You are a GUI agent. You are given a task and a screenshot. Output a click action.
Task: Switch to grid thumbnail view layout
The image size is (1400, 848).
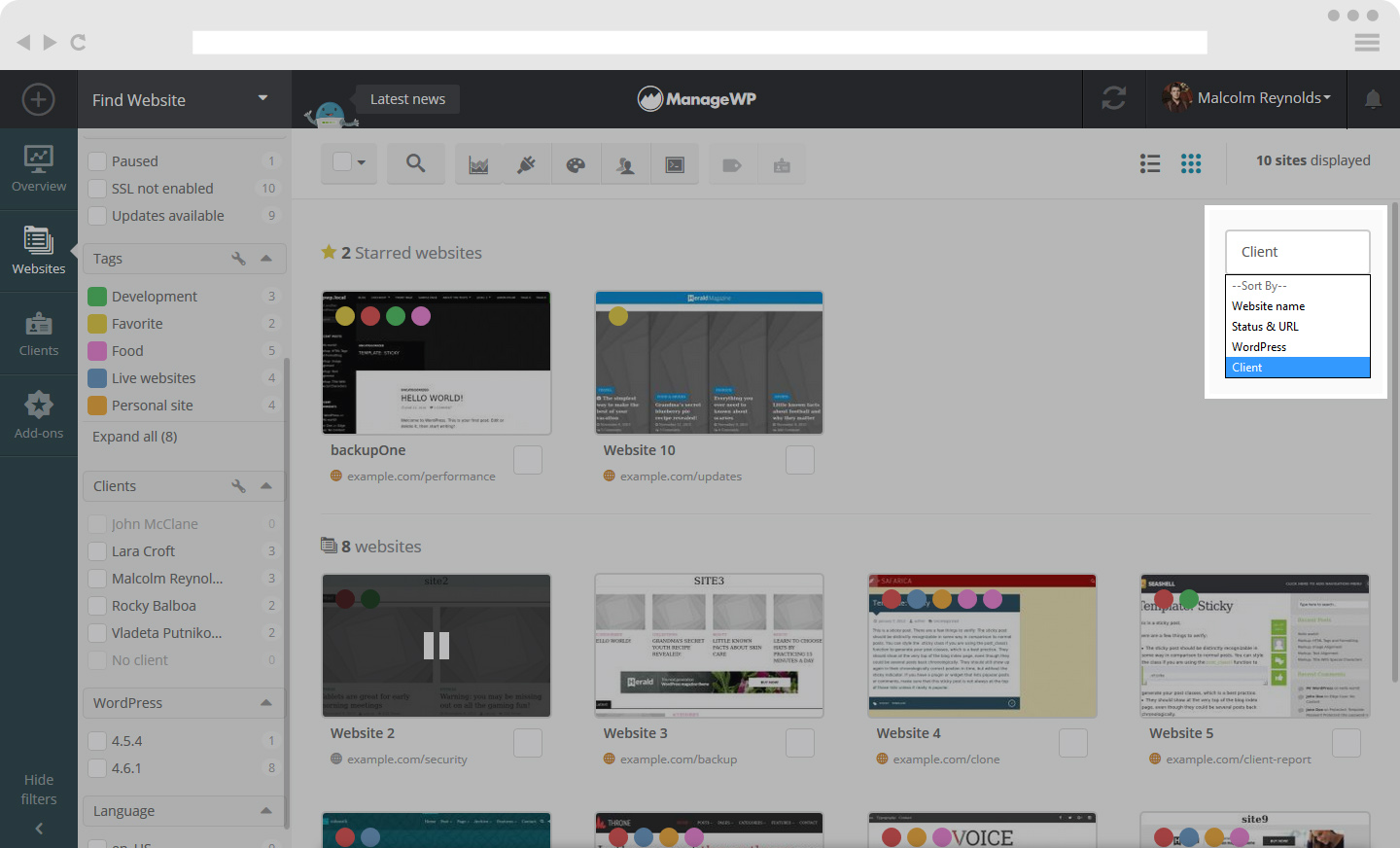(1191, 163)
